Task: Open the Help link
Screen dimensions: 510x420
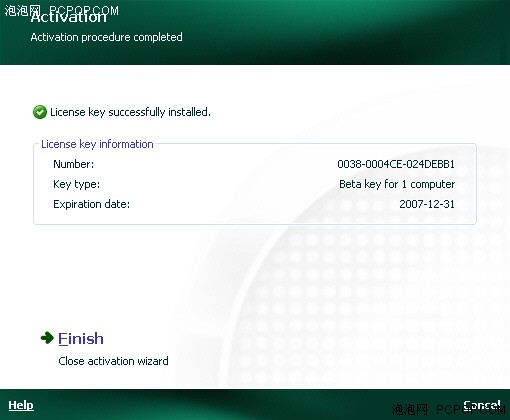Action: (21, 405)
